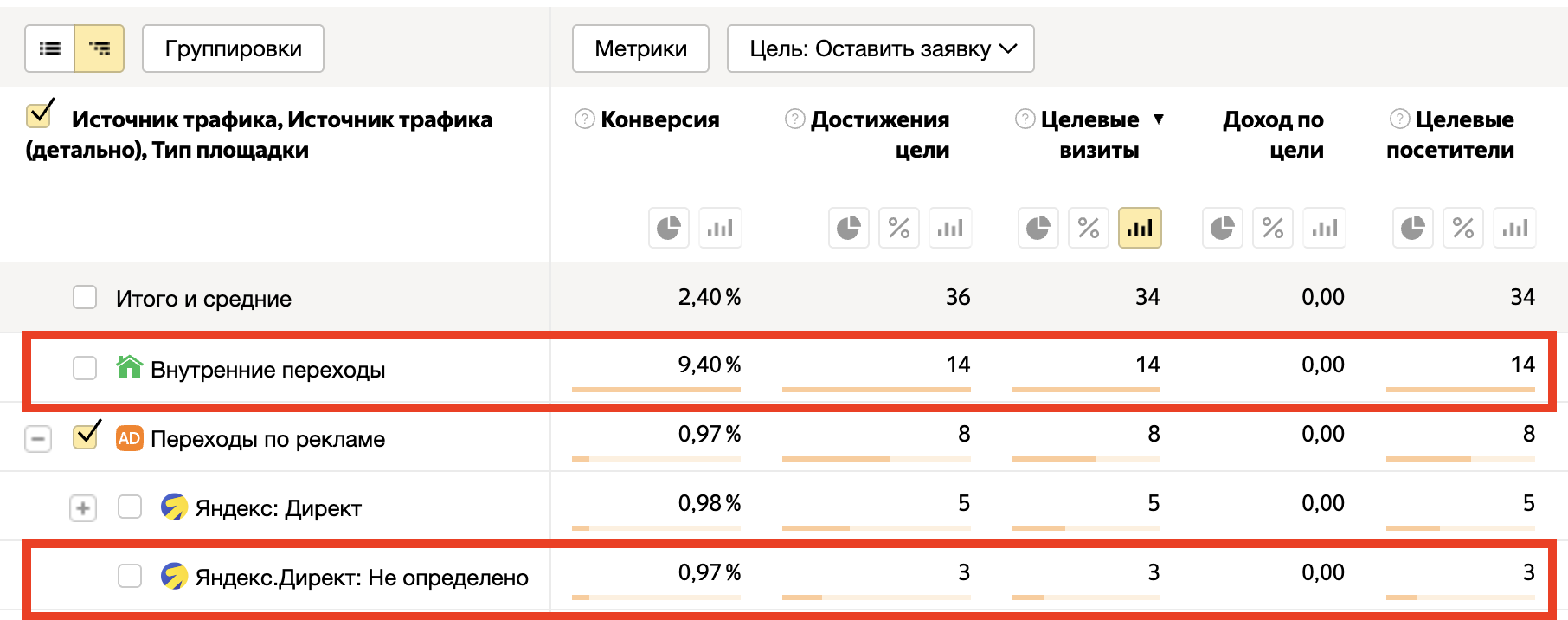Click the Внутренние переходы source link
This screenshot has height=620, width=1568.
267,370
